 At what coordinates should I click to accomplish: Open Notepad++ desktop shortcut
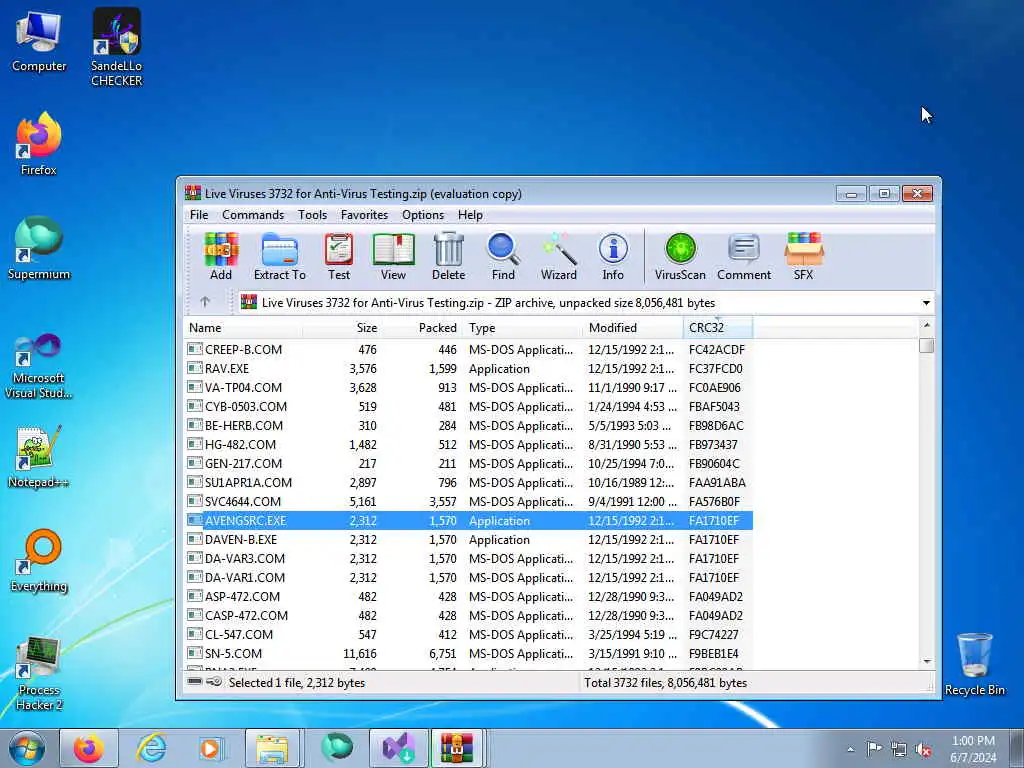click(x=39, y=457)
